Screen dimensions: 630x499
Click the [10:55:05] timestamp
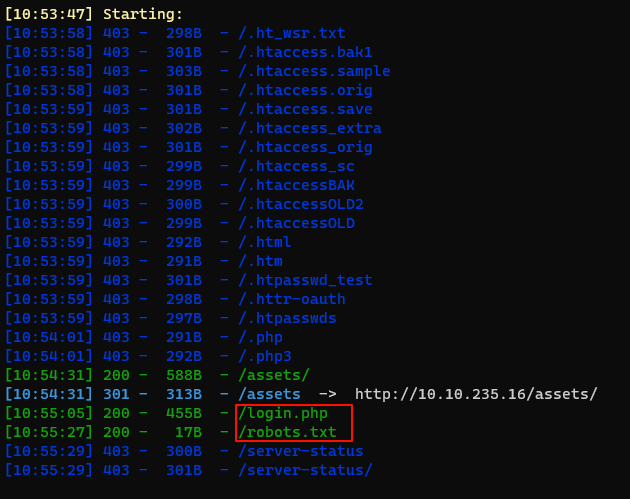pos(49,413)
